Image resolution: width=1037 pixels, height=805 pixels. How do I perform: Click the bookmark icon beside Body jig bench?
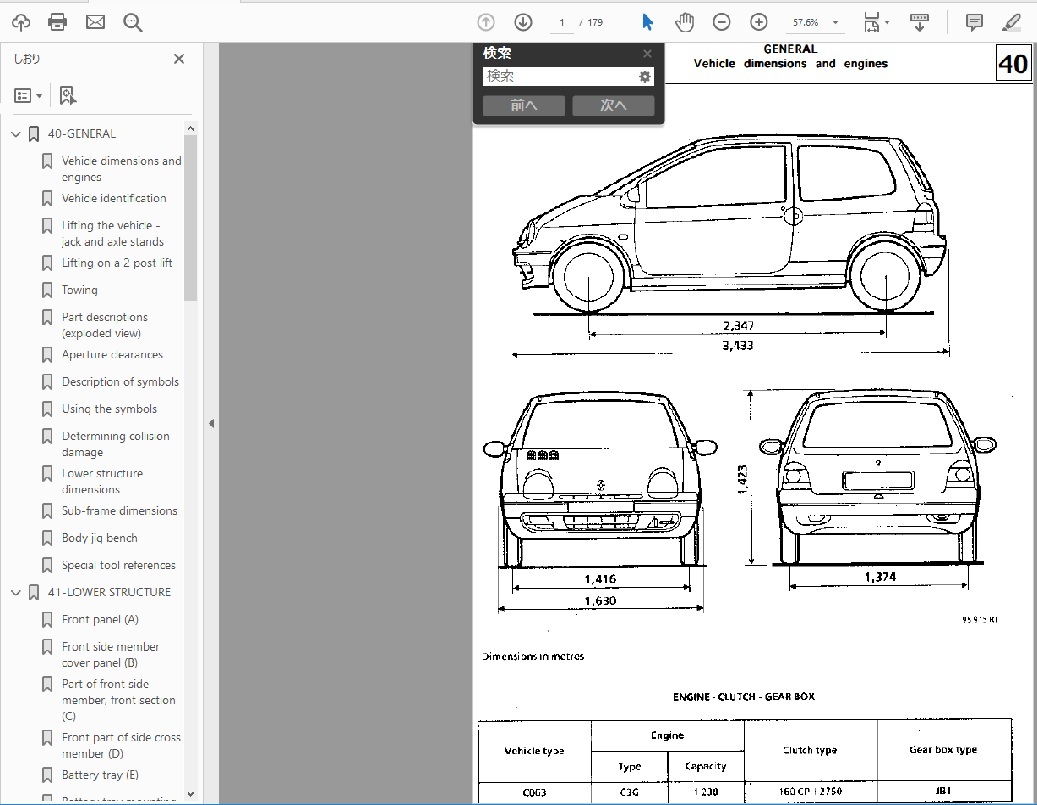tap(47, 538)
